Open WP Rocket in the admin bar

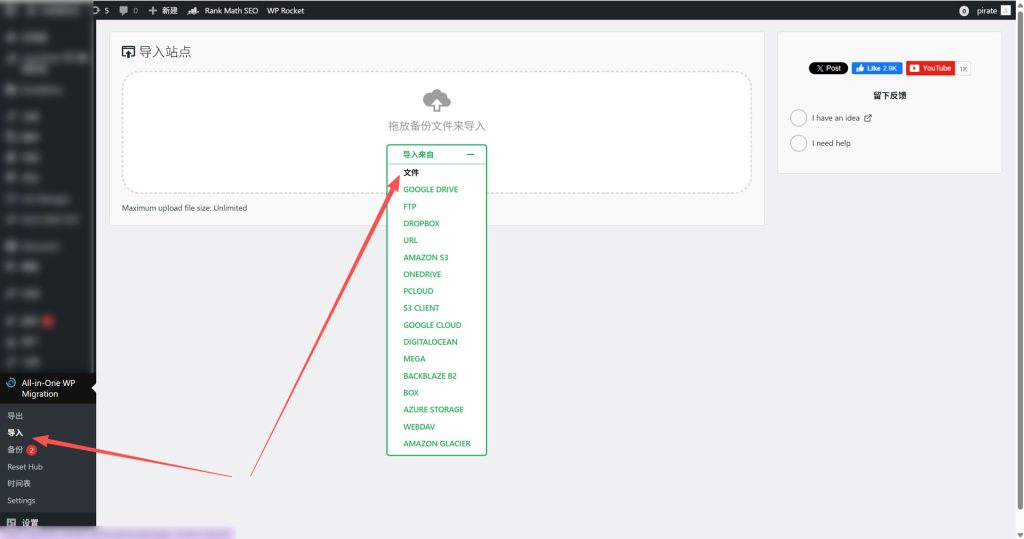(x=285, y=11)
